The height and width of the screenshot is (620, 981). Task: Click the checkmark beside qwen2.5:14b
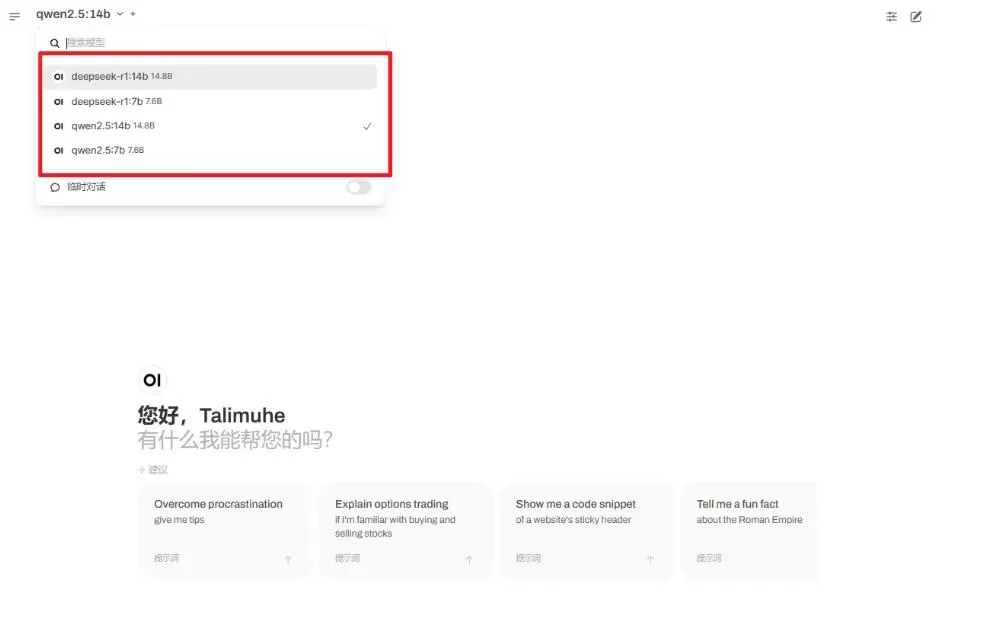point(367,126)
